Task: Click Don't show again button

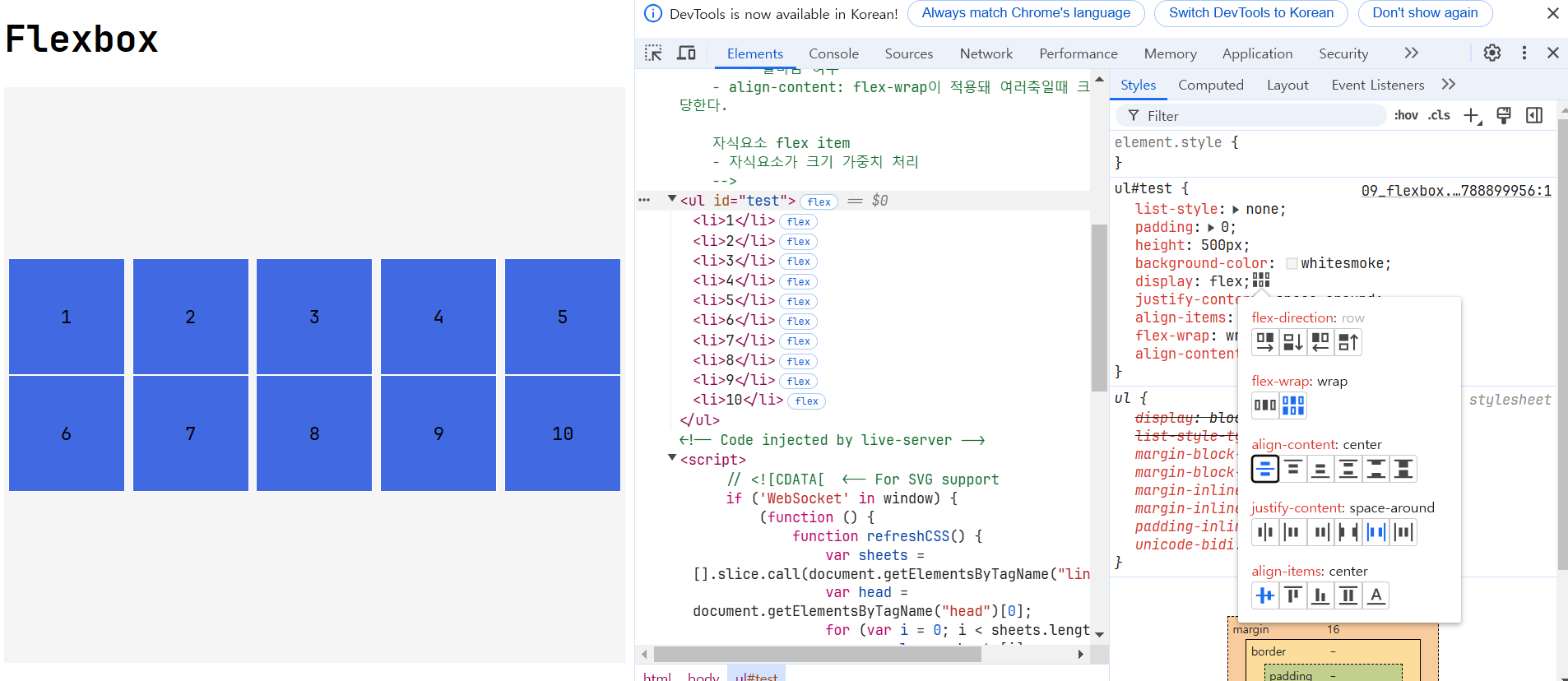Action: (1425, 13)
